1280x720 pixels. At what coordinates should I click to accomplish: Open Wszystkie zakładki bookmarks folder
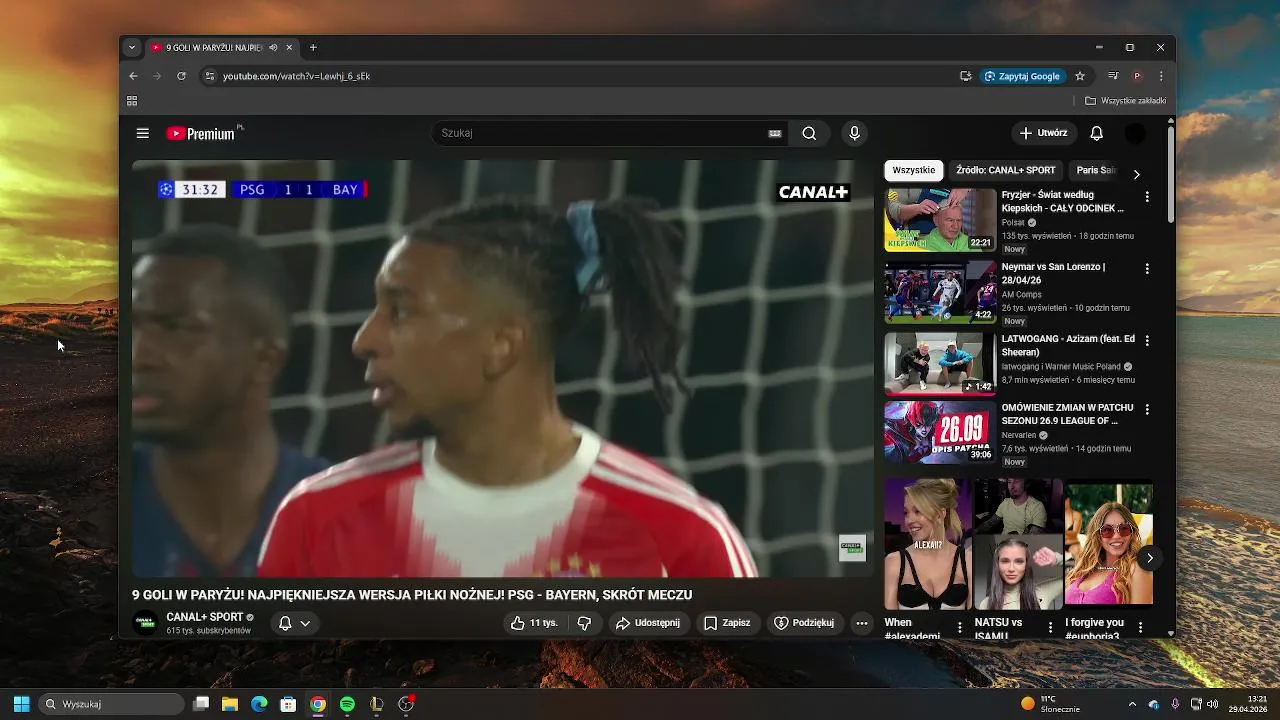1126,101
